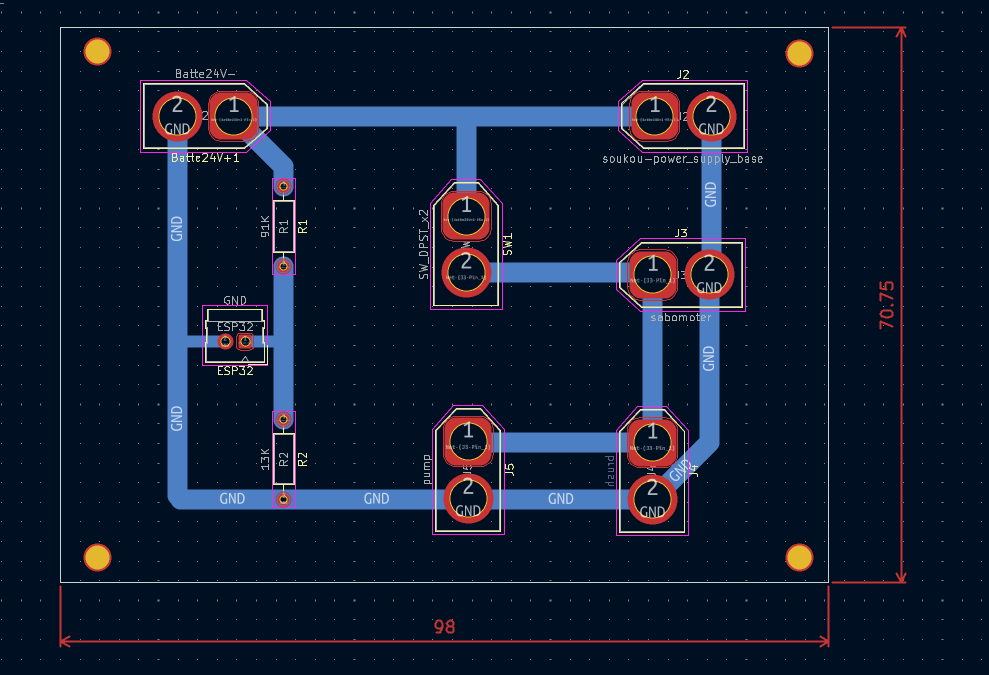This screenshot has height=675, width=989.
Task: Click the 98 width dimension text
Action: 444,627
